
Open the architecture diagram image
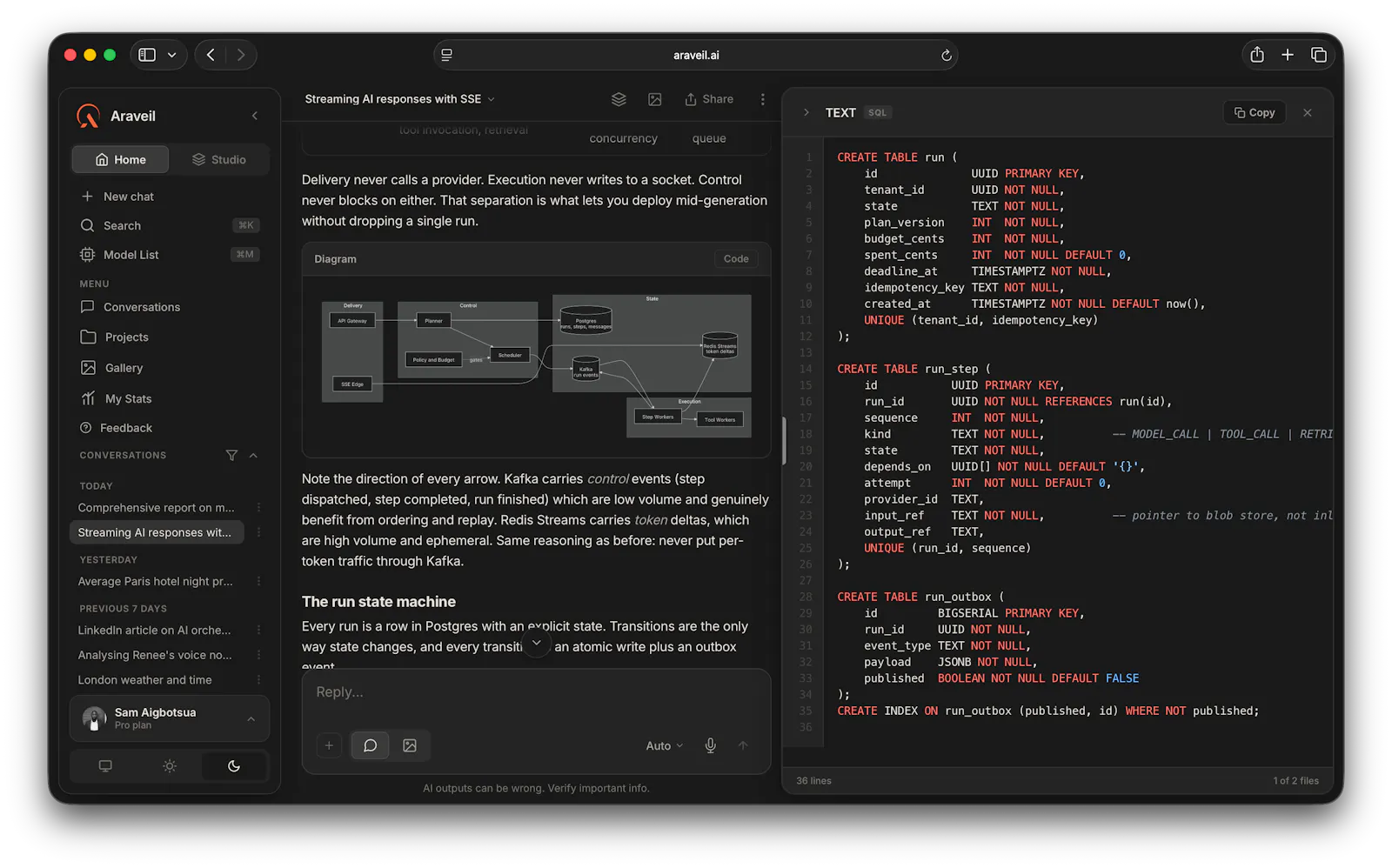(x=536, y=365)
